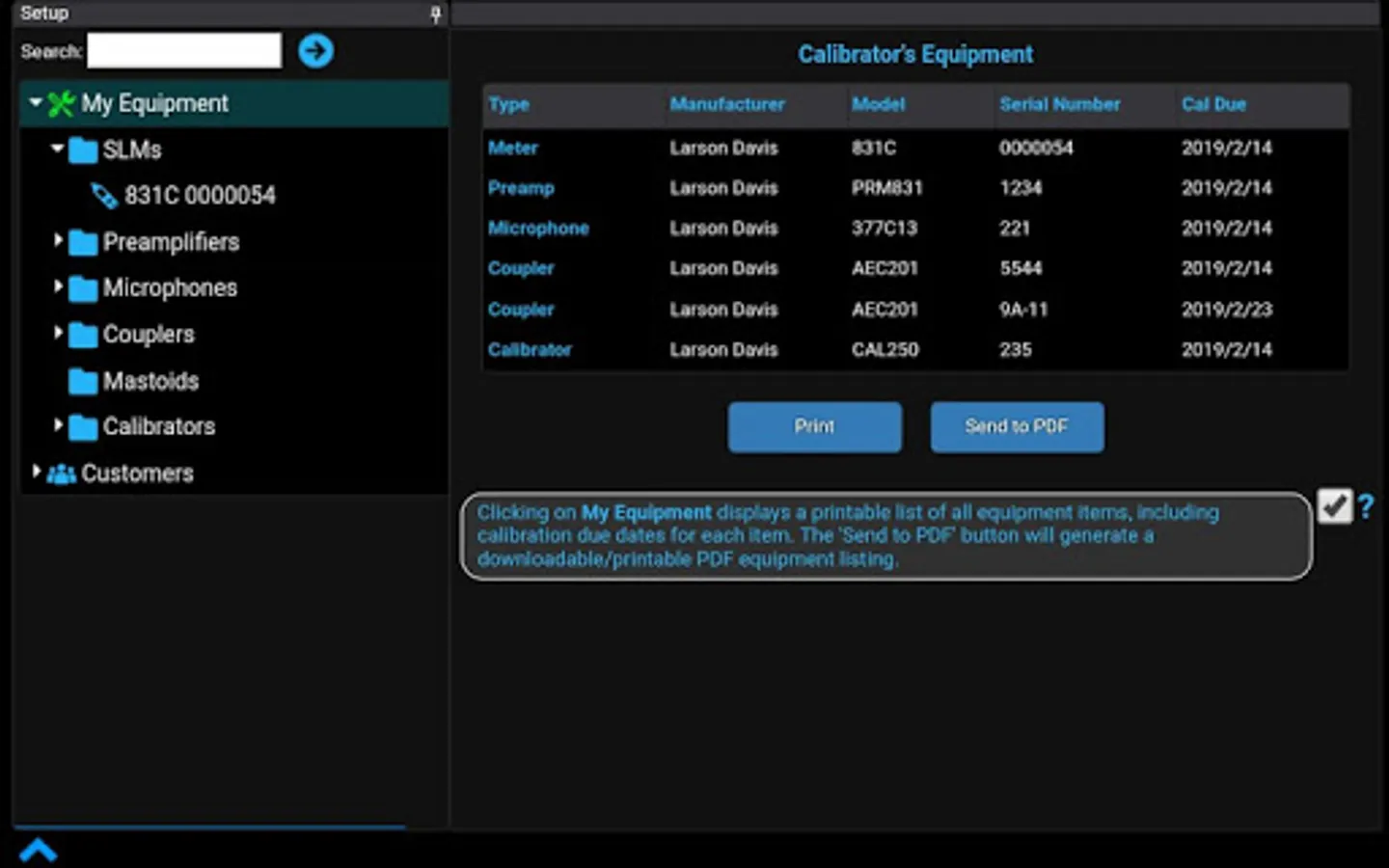This screenshot has width=1389, height=868.
Task: Expand the Microphones folder
Action: point(58,286)
